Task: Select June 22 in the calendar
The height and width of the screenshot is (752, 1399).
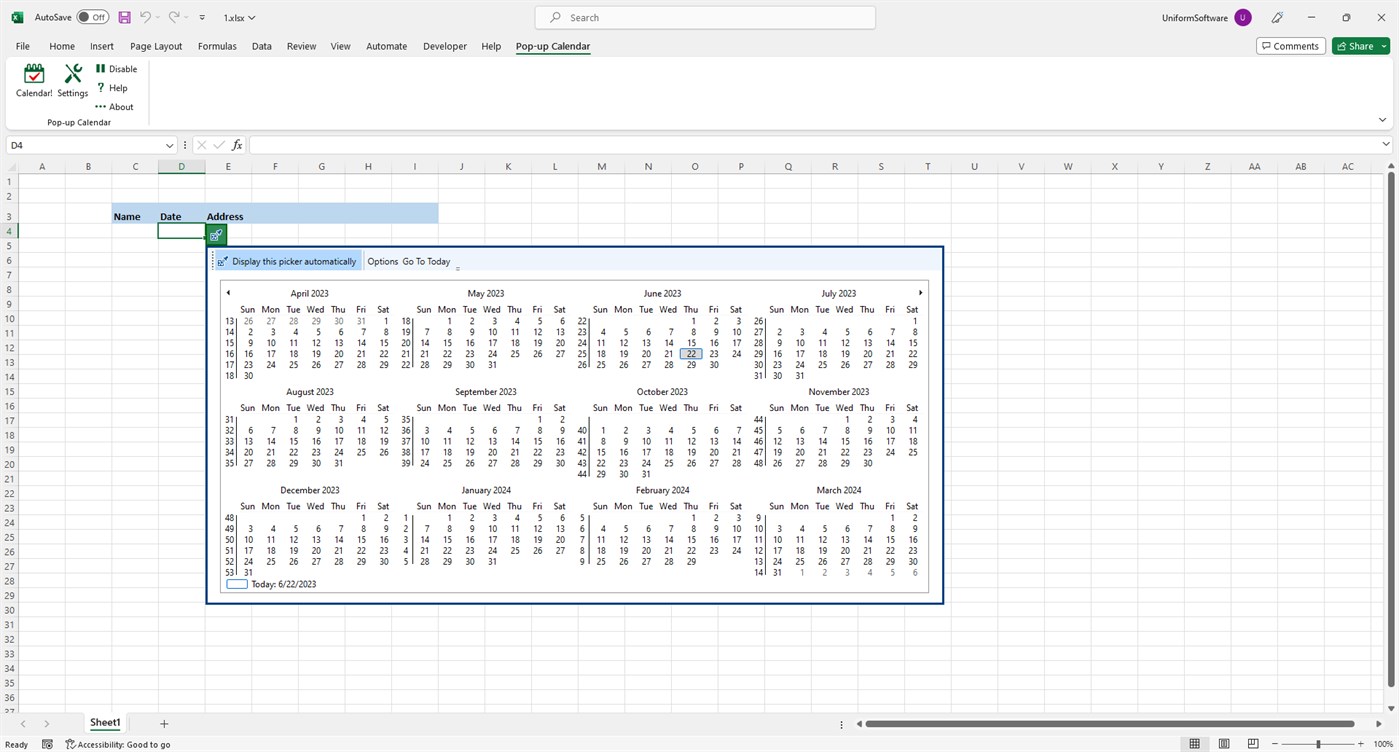Action: point(691,353)
